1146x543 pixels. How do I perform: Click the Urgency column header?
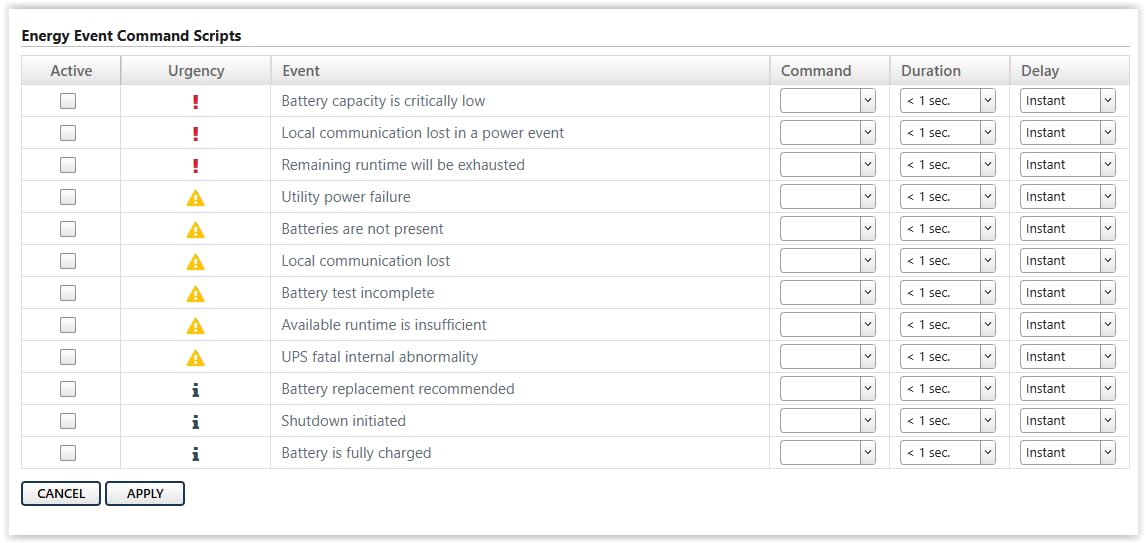click(x=196, y=71)
